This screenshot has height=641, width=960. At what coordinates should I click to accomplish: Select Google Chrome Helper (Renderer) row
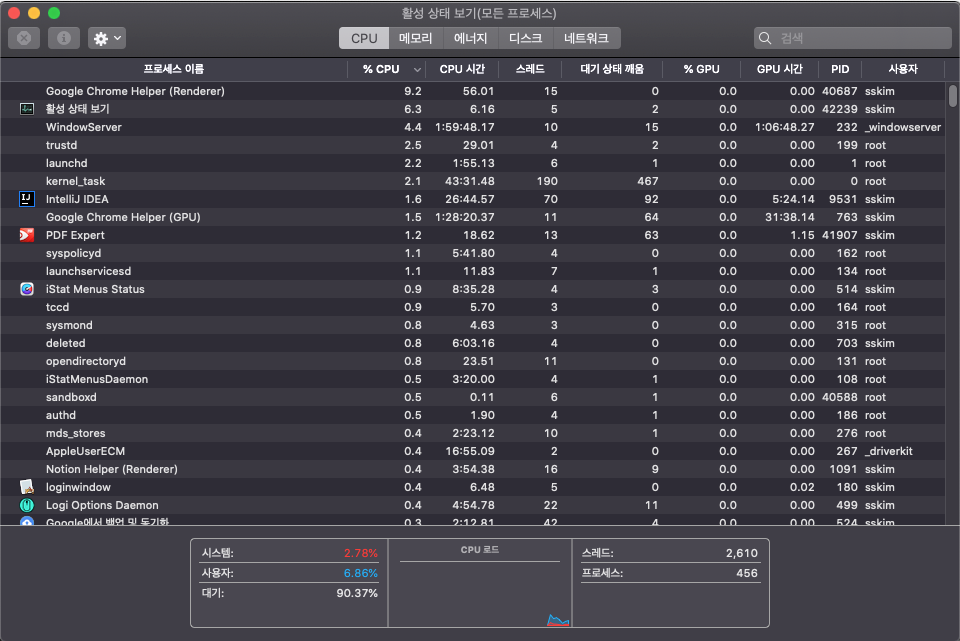473,91
